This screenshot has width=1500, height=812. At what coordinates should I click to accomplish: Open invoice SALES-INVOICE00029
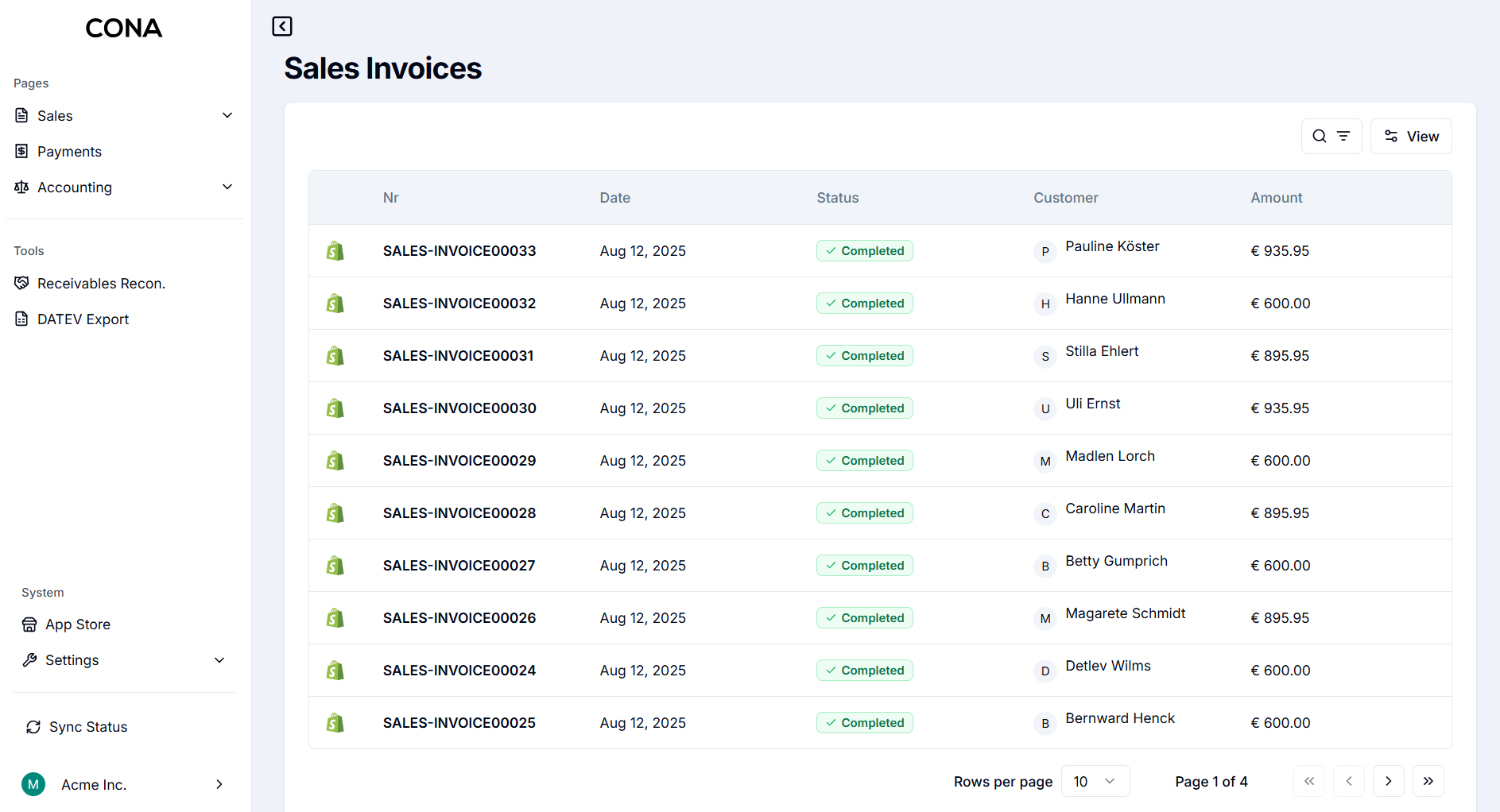(459, 461)
